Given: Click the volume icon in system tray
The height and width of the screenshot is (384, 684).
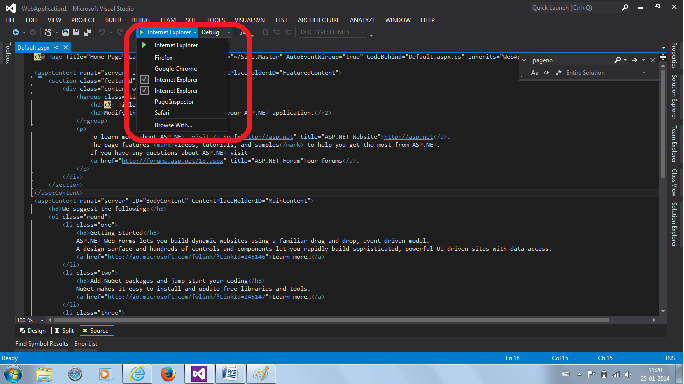Looking at the screenshot, I should point(628,374).
